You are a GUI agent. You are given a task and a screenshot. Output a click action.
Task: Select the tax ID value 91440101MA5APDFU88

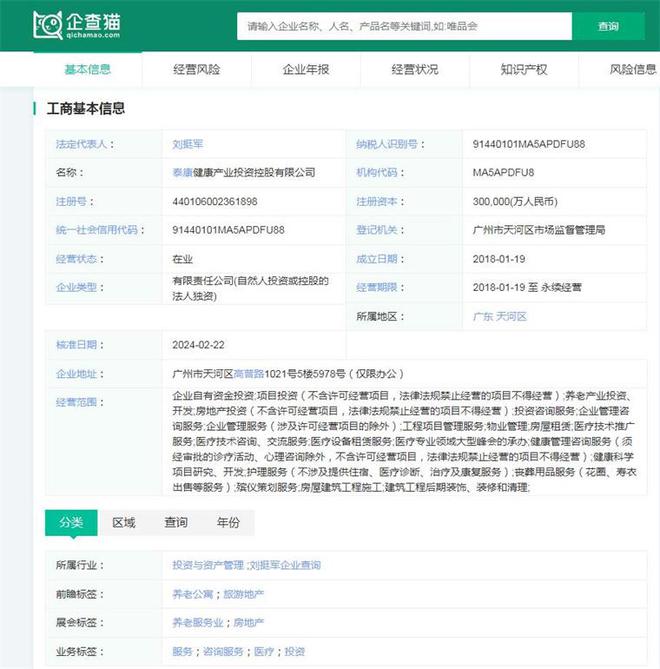(x=529, y=144)
